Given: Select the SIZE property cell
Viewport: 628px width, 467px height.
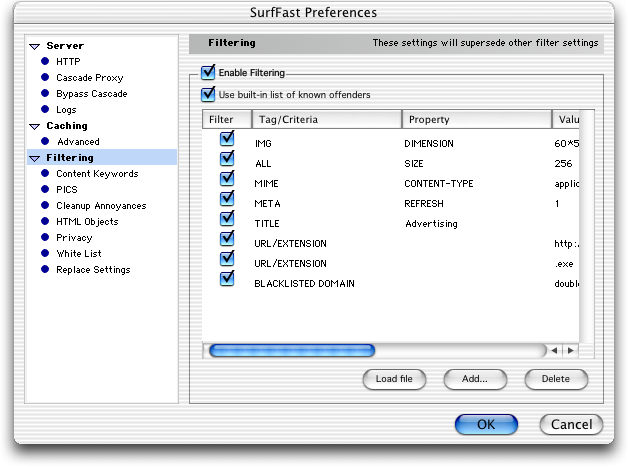Looking at the screenshot, I should (x=414, y=164).
